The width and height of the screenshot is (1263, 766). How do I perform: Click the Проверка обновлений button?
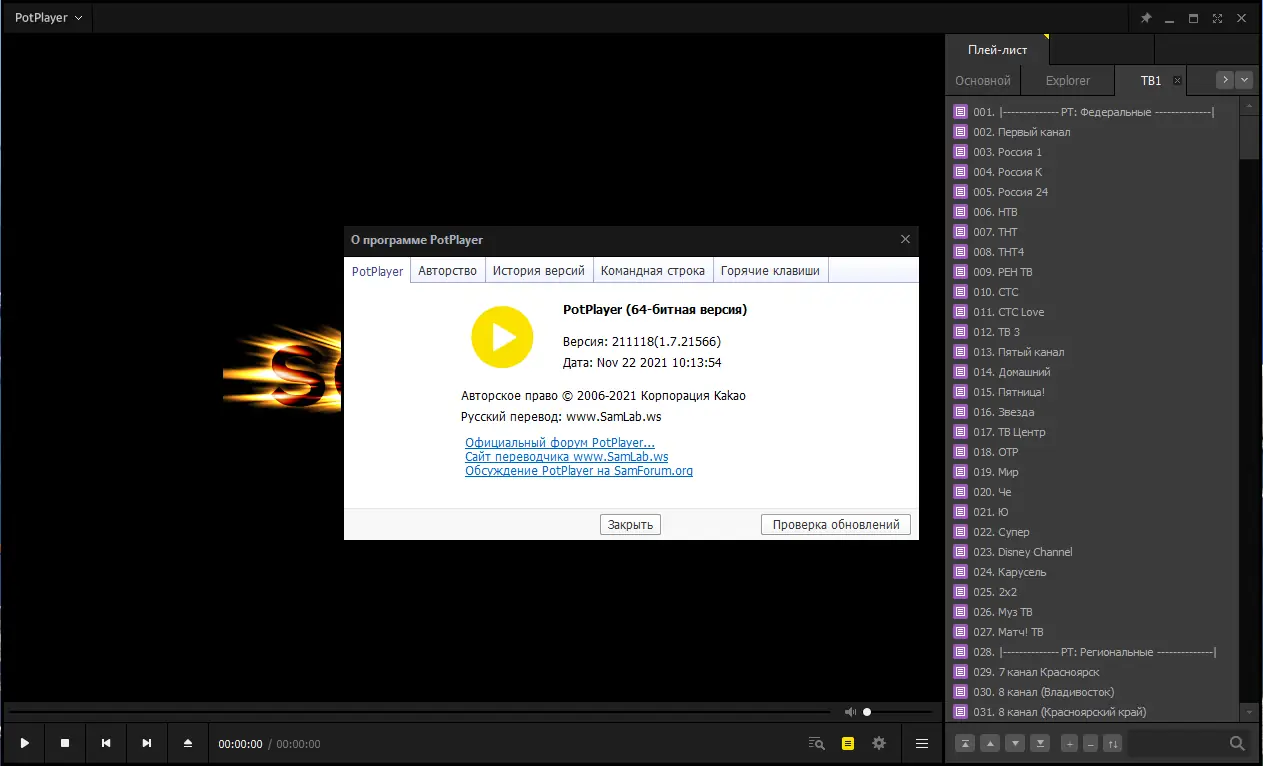[836, 524]
